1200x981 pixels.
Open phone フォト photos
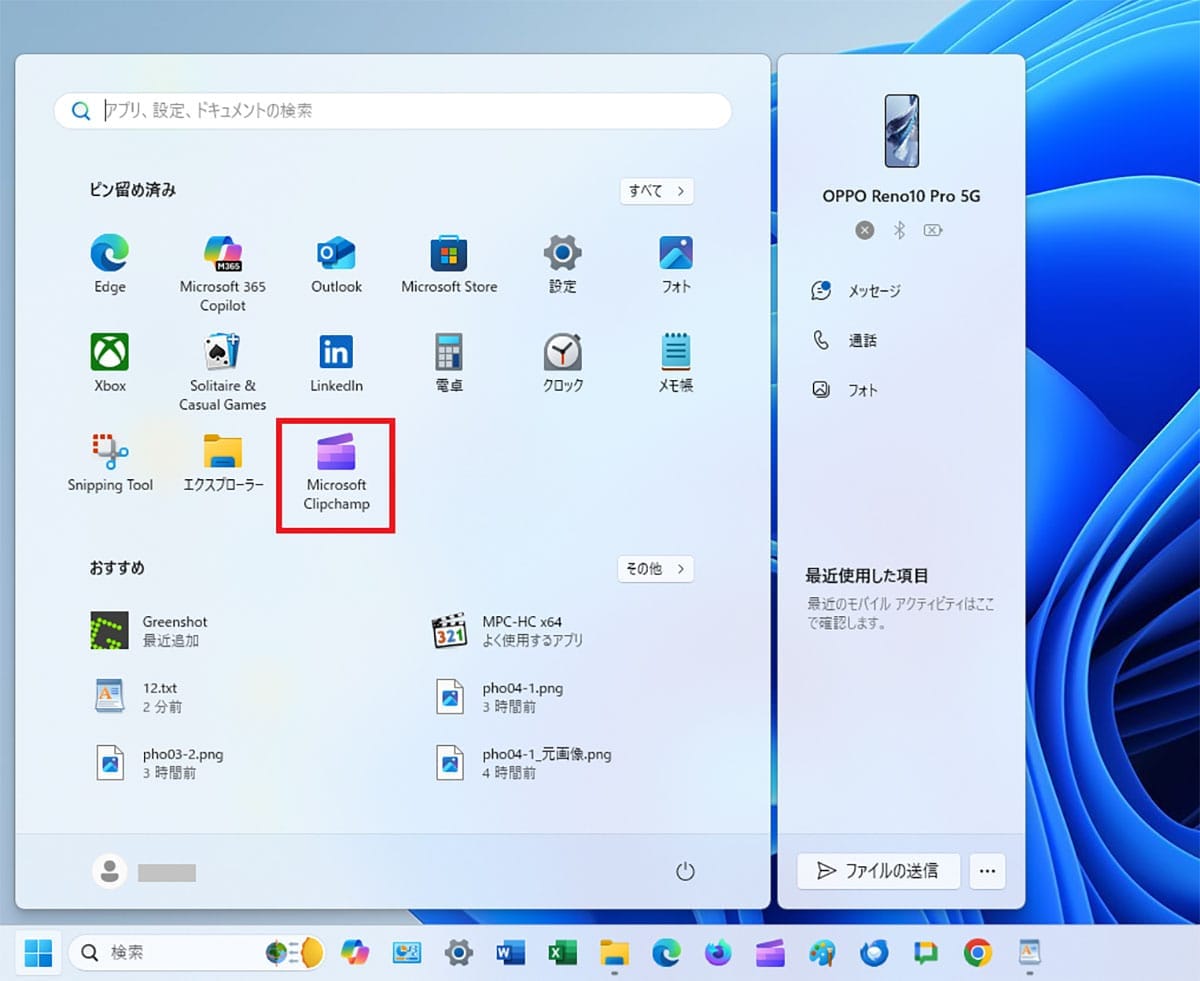(x=844, y=390)
